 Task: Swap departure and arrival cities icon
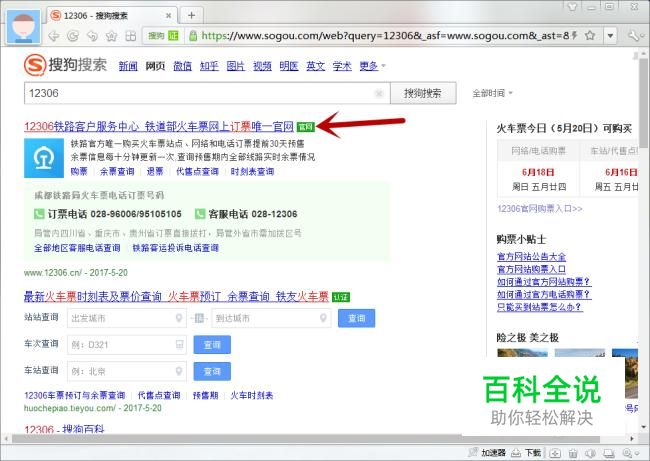click(x=199, y=318)
